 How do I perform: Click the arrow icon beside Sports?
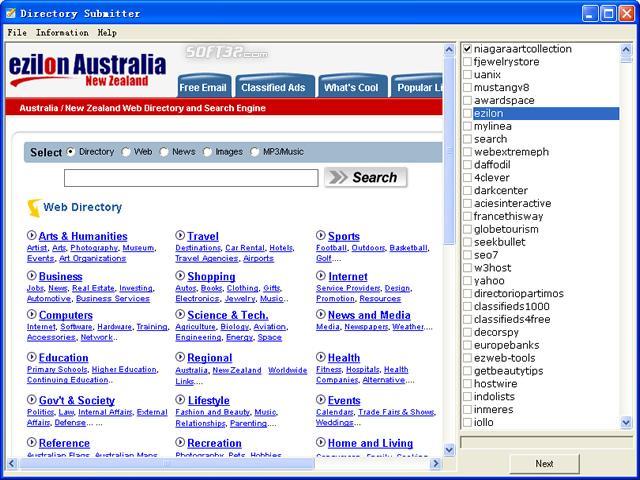point(321,236)
